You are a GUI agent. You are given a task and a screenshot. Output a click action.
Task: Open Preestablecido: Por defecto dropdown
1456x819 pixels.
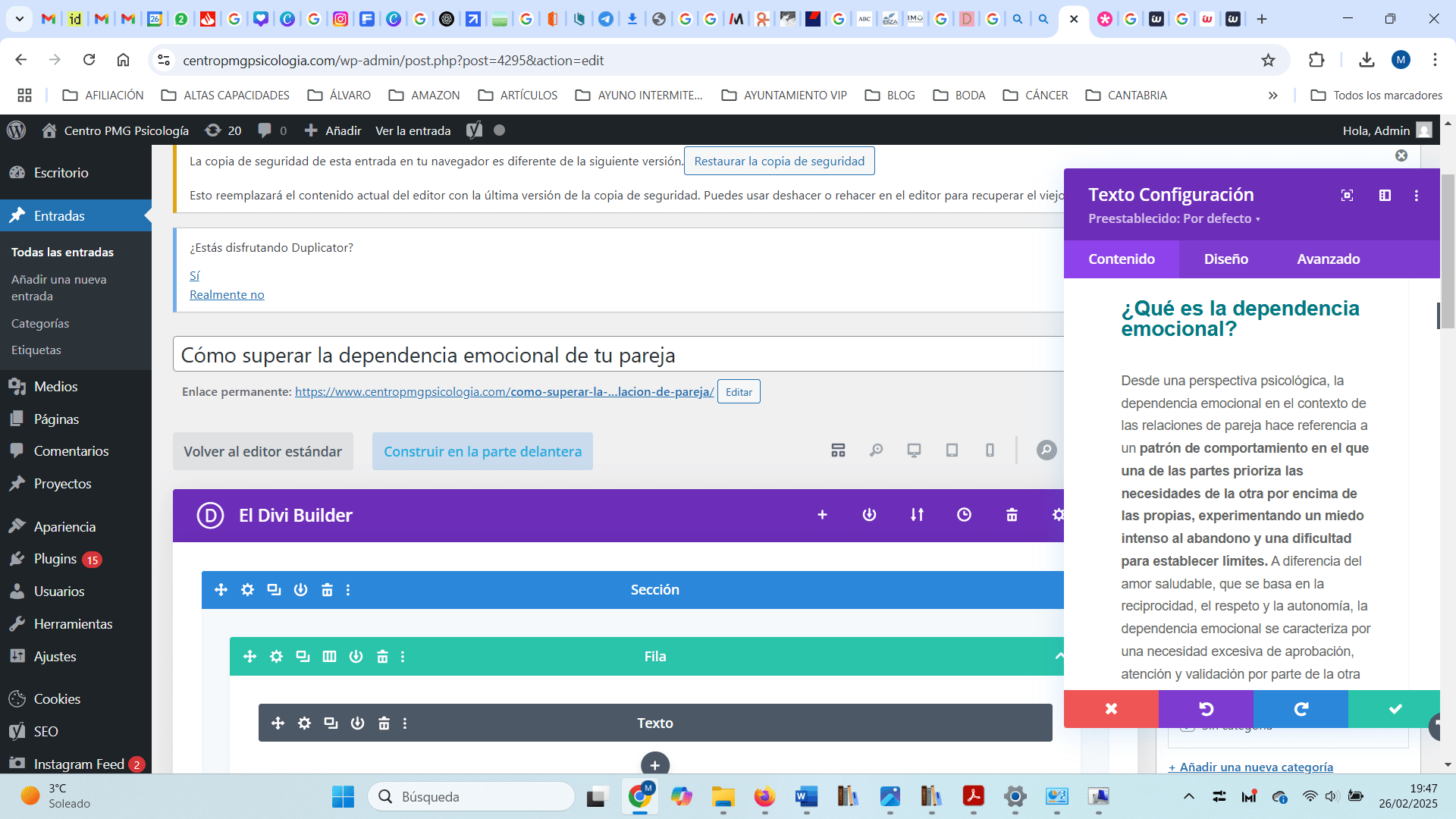click(1174, 218)
